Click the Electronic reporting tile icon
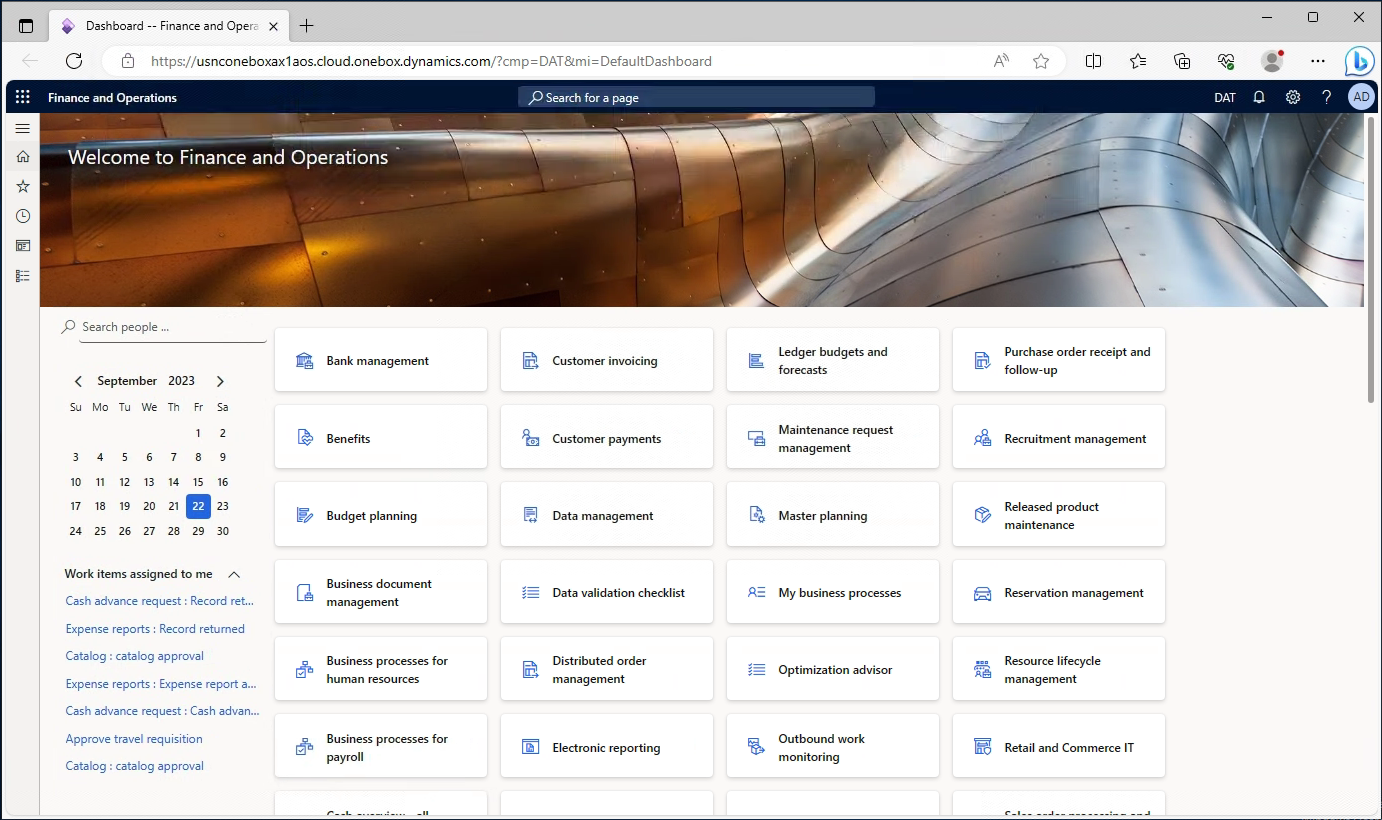Image resolution: width=1382 pixels, height=820 pixels. 531,747
